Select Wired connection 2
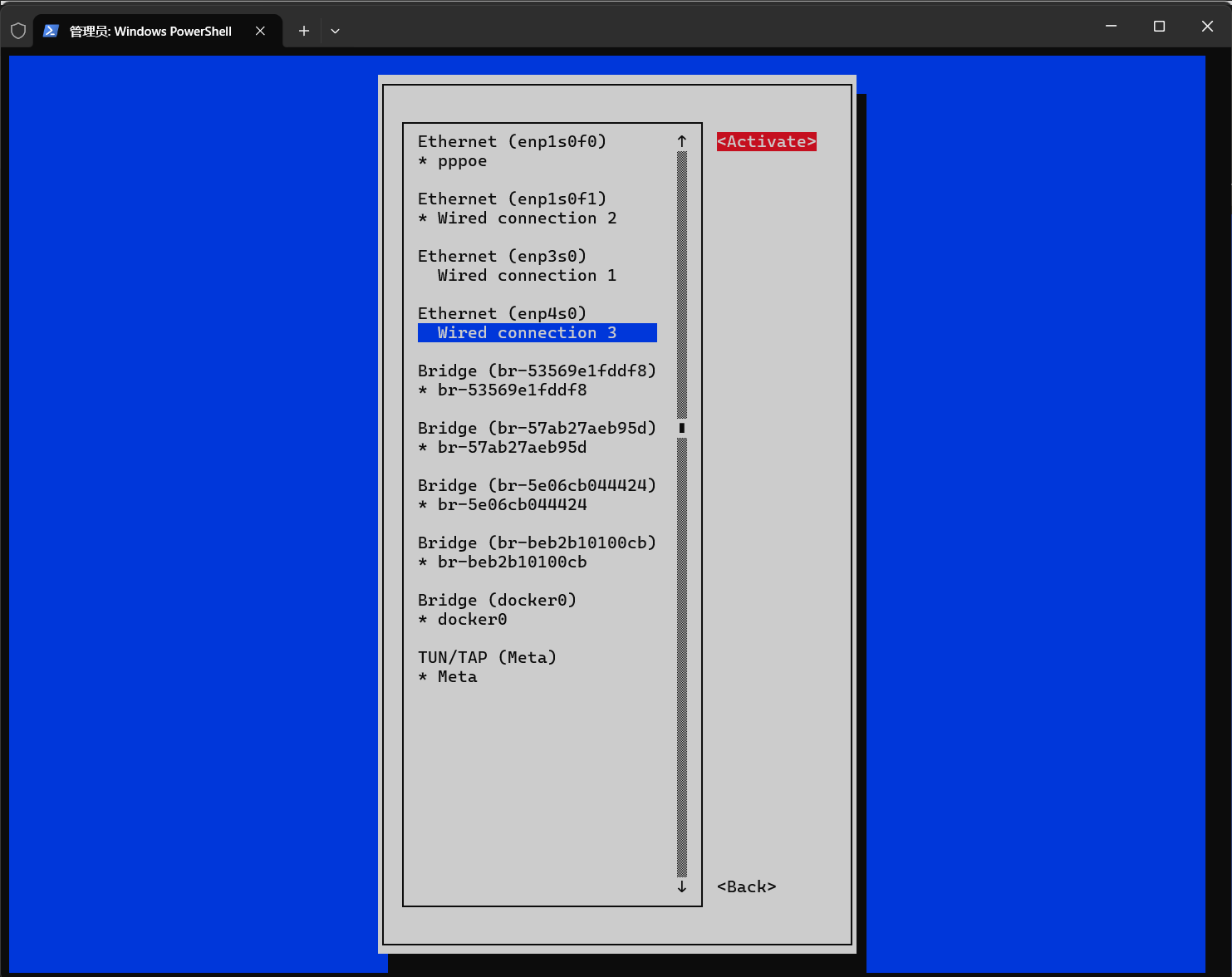Viewport: 1232px width, 977px height. pos(527,218)
